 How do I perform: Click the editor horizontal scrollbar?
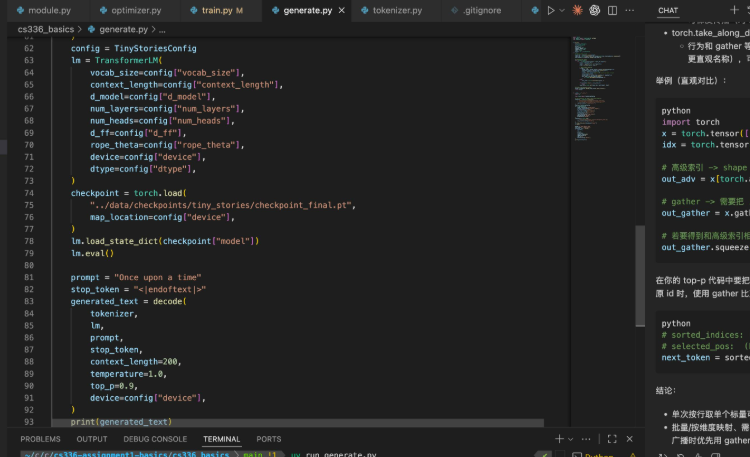298,423
